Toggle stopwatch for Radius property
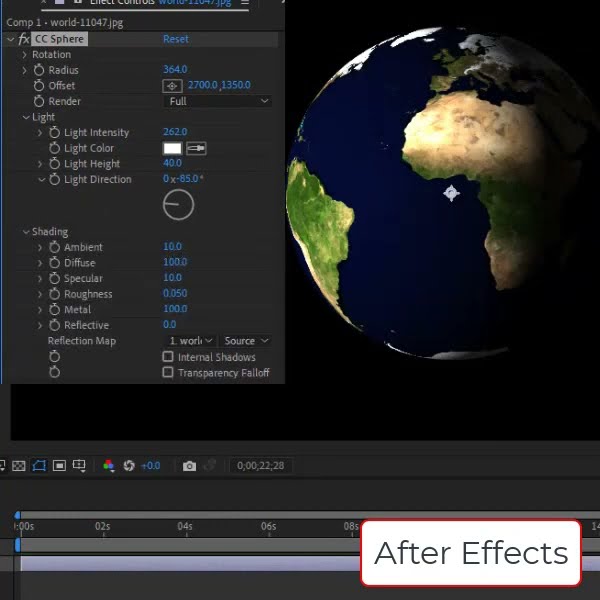The width and height of the screenshot is (600, 600). (x=39, y=70)
